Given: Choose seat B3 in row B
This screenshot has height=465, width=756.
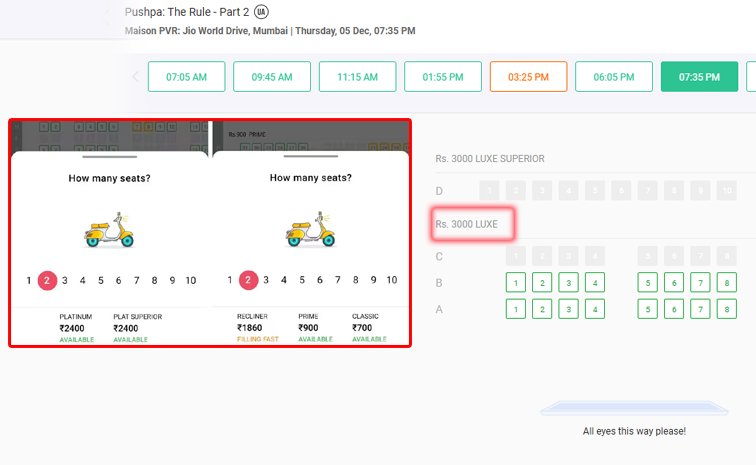Looking at the screenshot, I should pyautogui.click(x=568, y=283).
